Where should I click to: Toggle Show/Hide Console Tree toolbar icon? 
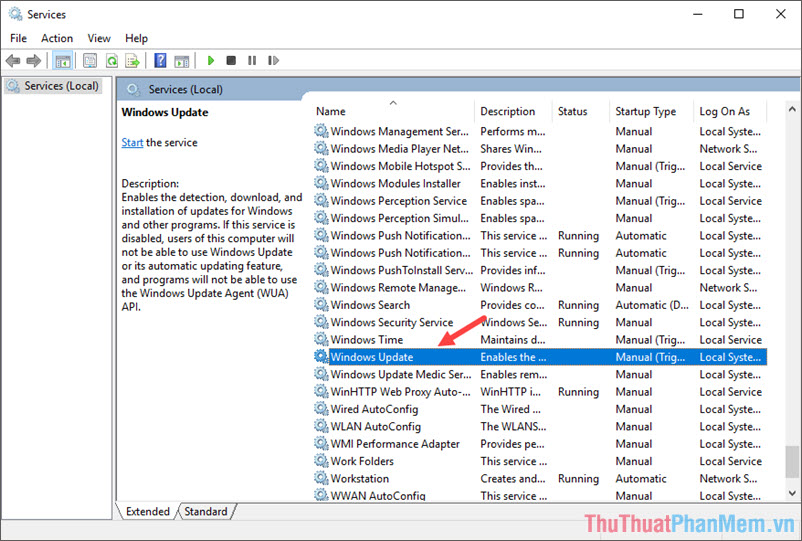point(63,61)
